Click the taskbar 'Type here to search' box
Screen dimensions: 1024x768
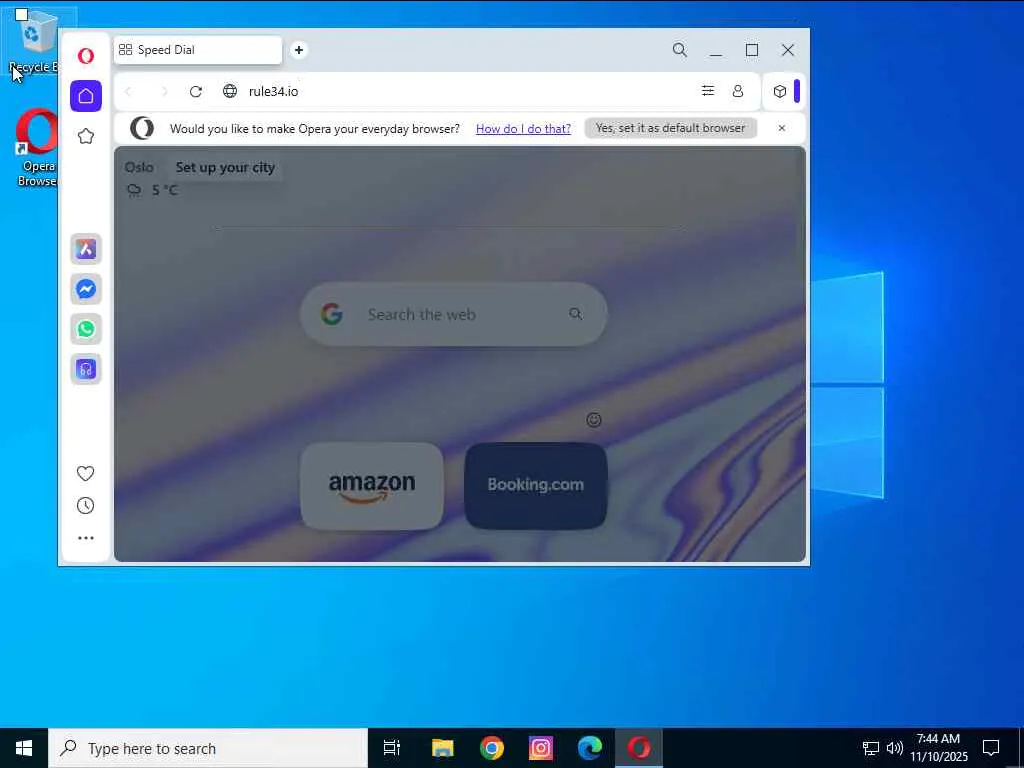(208, 748)
